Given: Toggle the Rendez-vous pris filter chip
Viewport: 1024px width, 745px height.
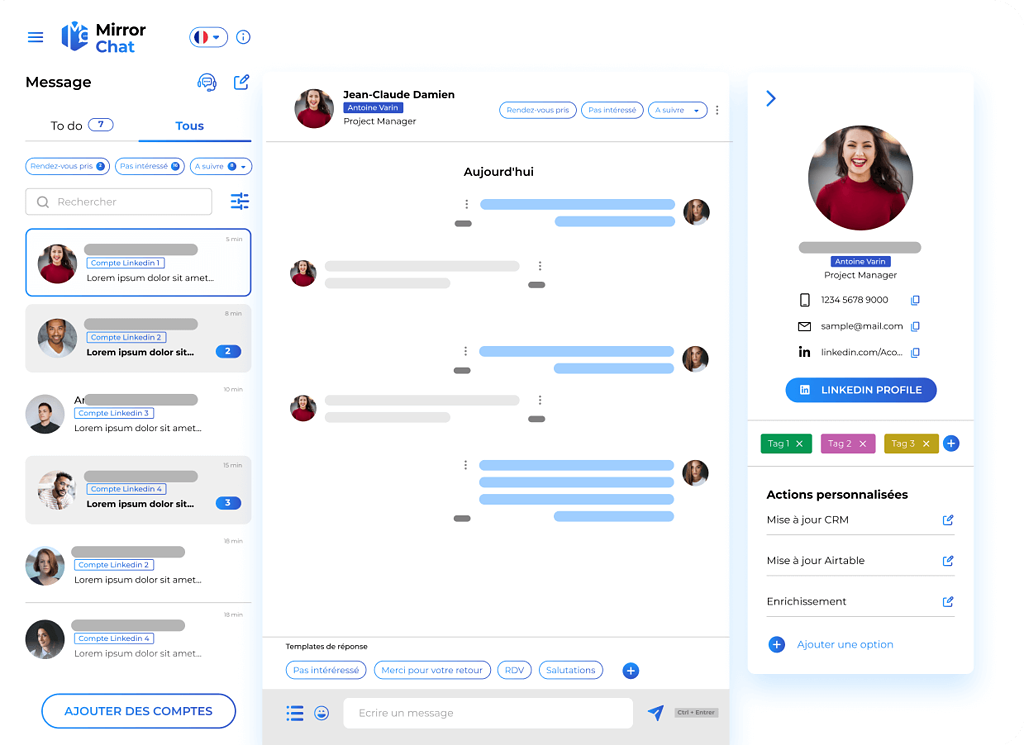Looking at the screenshot, I should point(66,166).
